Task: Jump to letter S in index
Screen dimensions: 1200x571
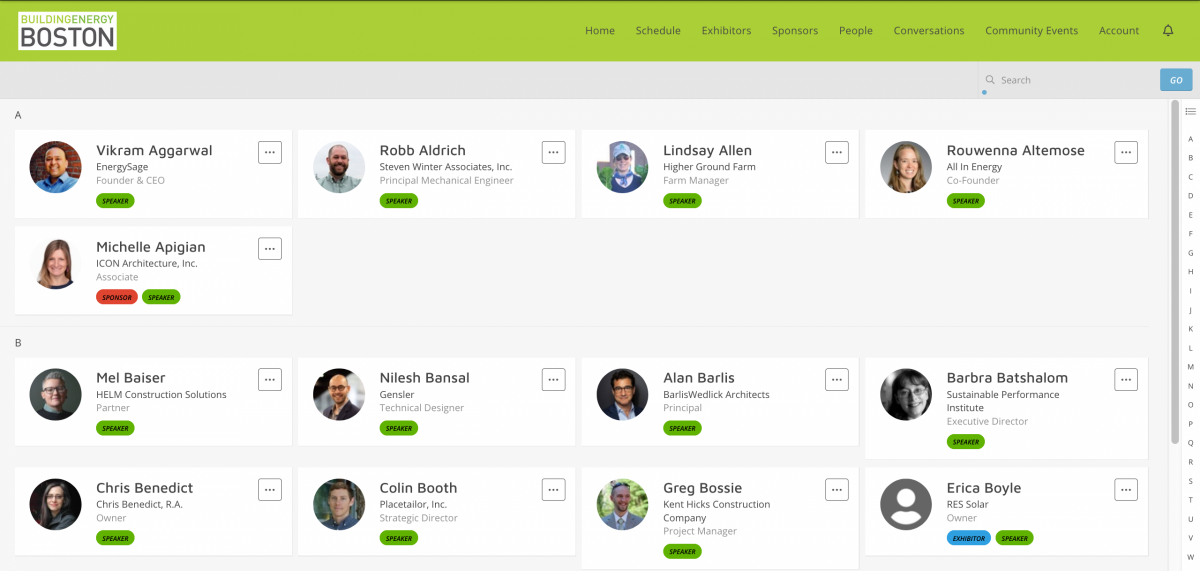Action: click(x=1190, y=481)
